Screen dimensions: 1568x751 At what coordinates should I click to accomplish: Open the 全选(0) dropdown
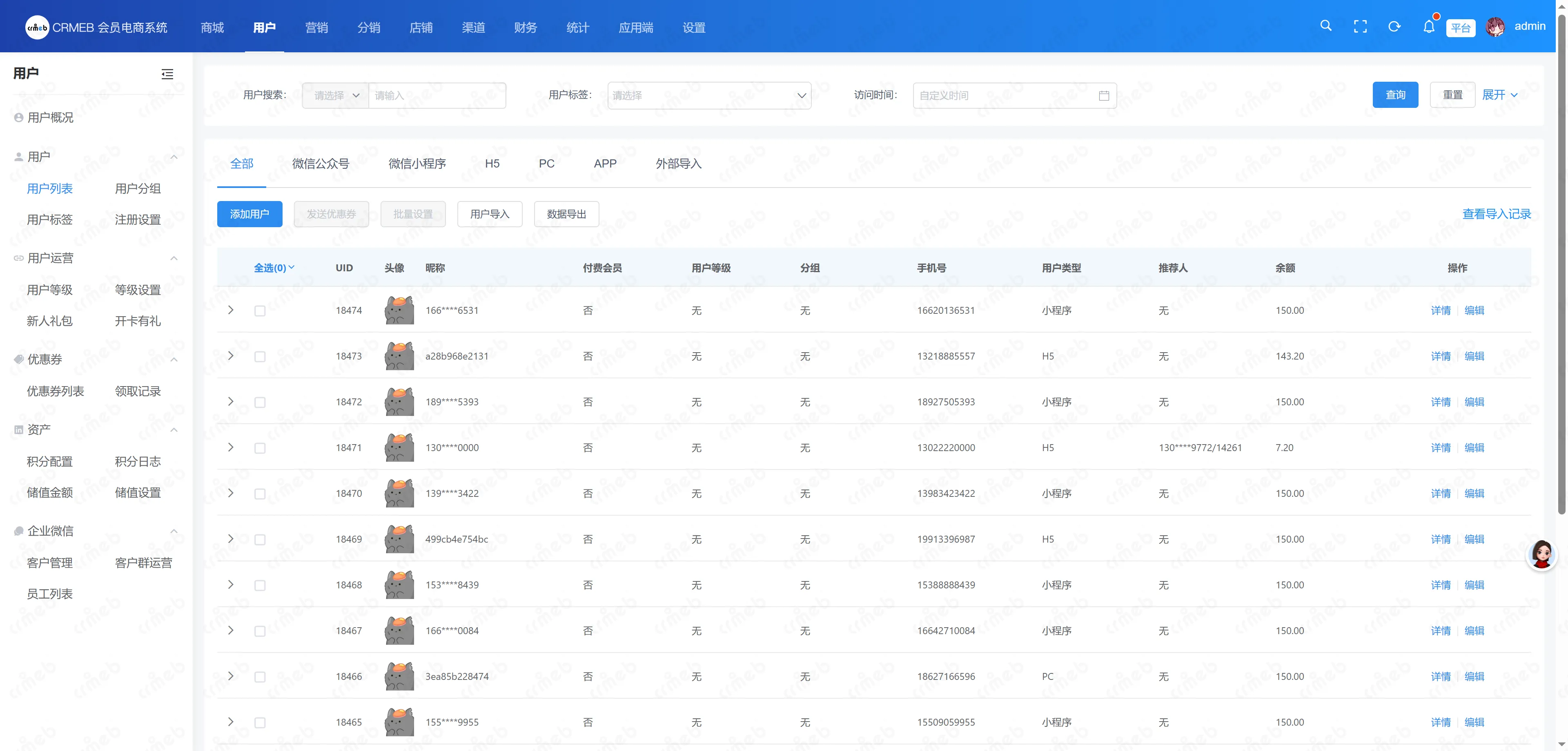274,268
